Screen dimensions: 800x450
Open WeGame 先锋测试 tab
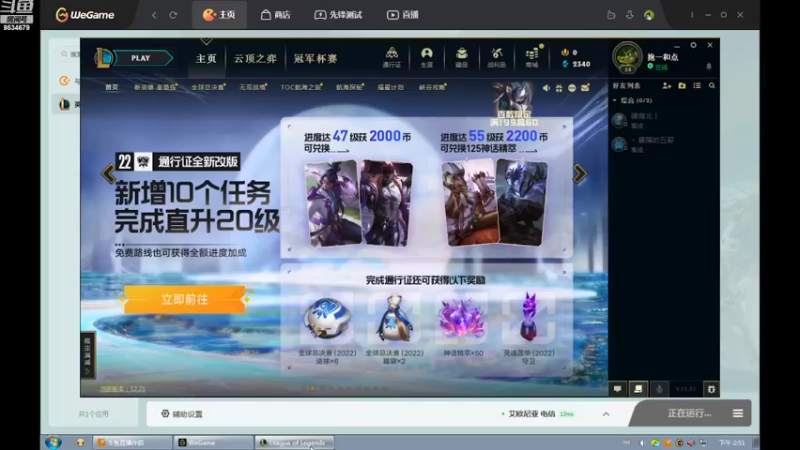pos(338,15)
